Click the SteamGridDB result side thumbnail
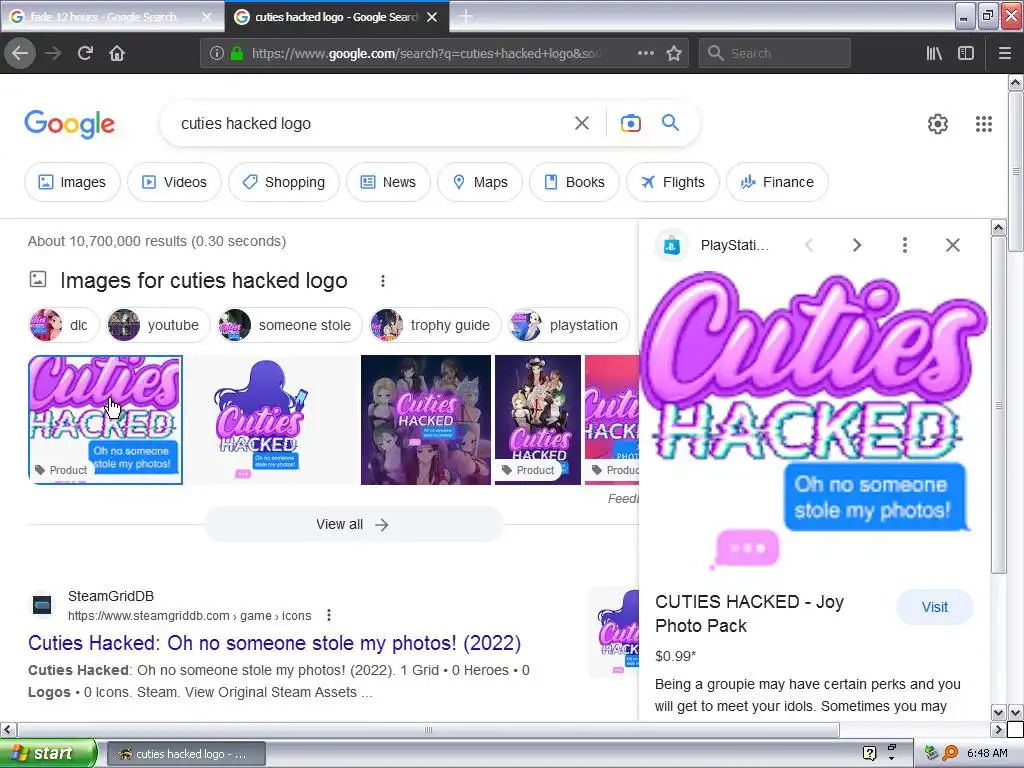Screen dimensions: 1024x768 coord(614,632)
